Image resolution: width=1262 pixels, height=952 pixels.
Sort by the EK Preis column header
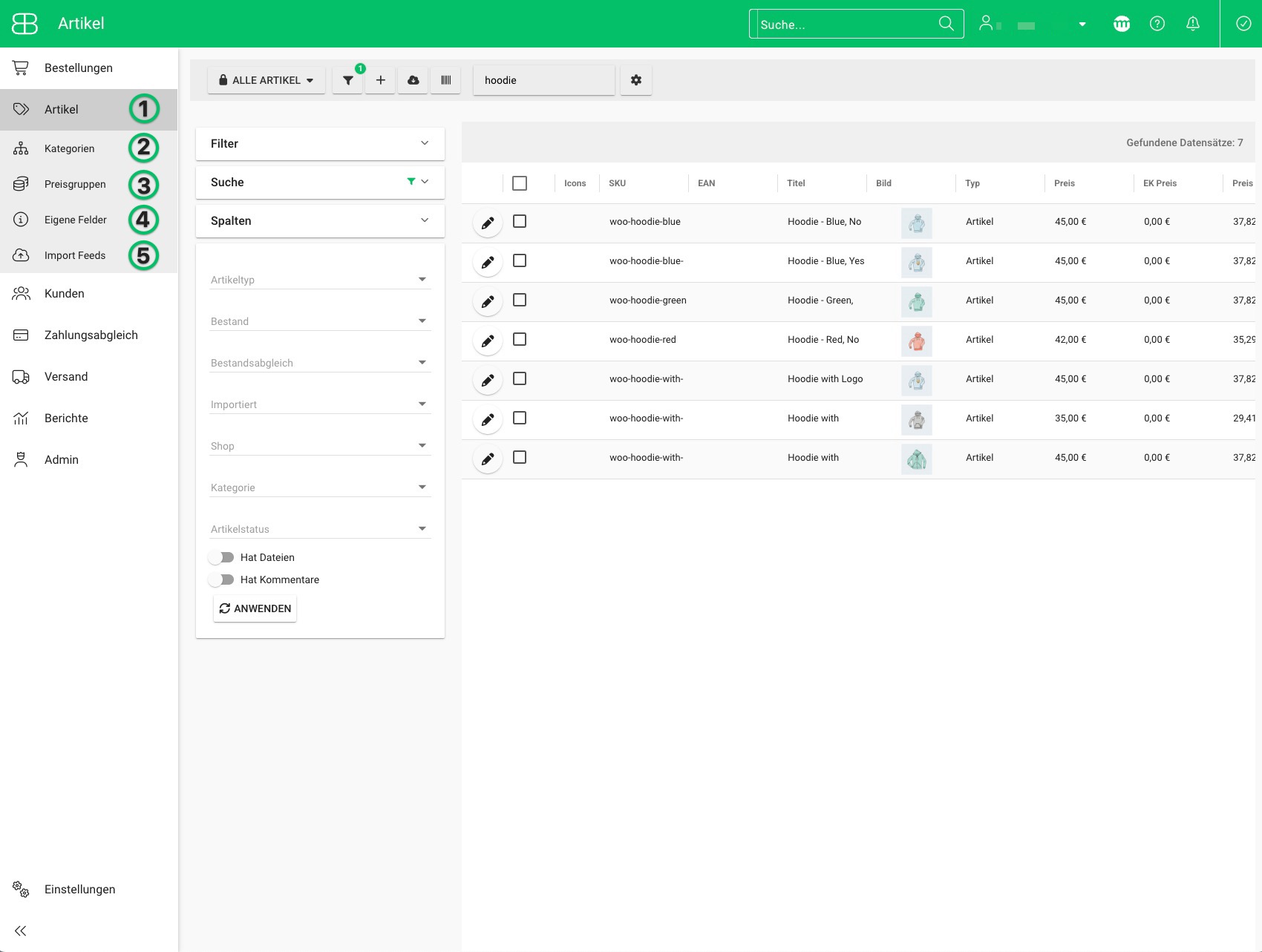pyautogui.click(x=1160, y=183)
